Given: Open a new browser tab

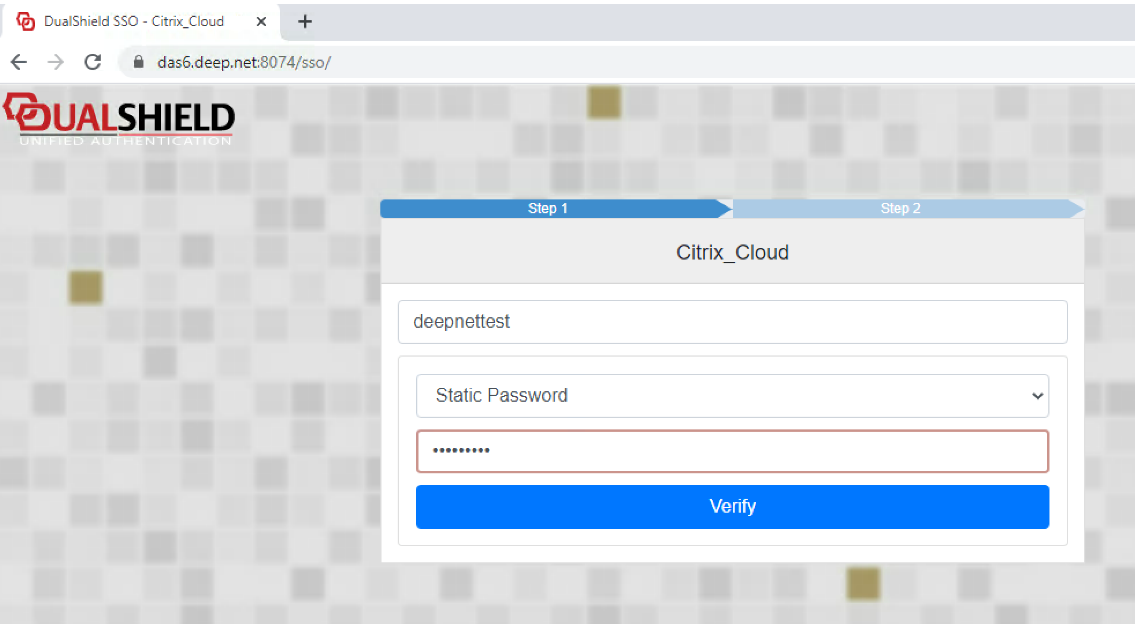Looking at the screenshot, I should (306, 21).
